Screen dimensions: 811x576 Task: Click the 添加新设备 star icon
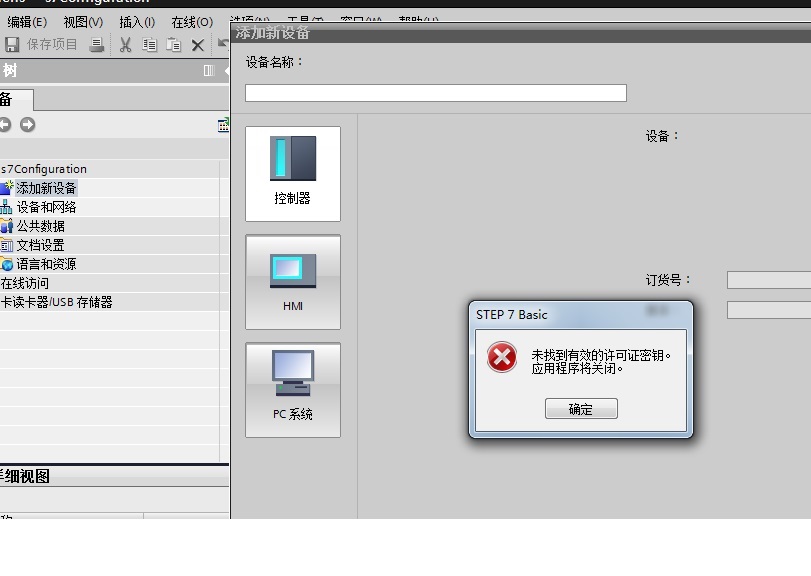tap(7, 187)
